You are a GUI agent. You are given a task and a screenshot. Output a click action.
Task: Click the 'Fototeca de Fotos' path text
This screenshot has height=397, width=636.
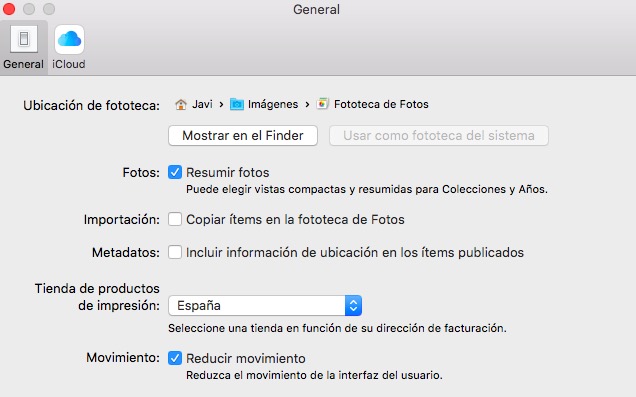pos(381,104)
